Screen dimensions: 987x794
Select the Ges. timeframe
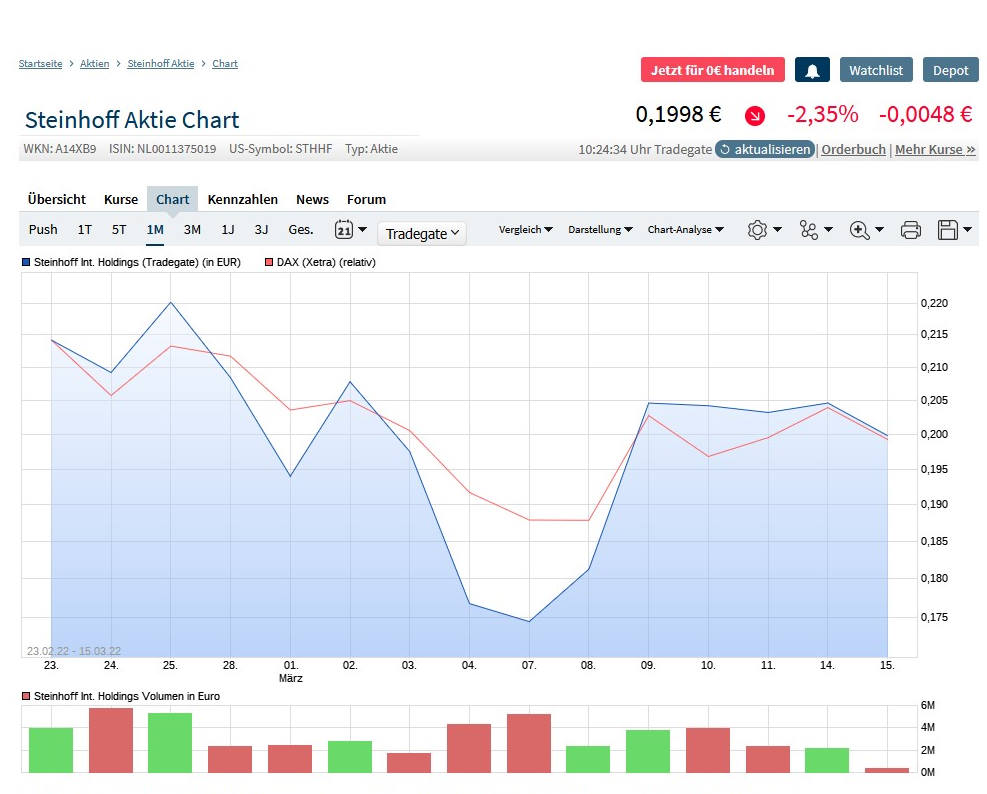301,229
